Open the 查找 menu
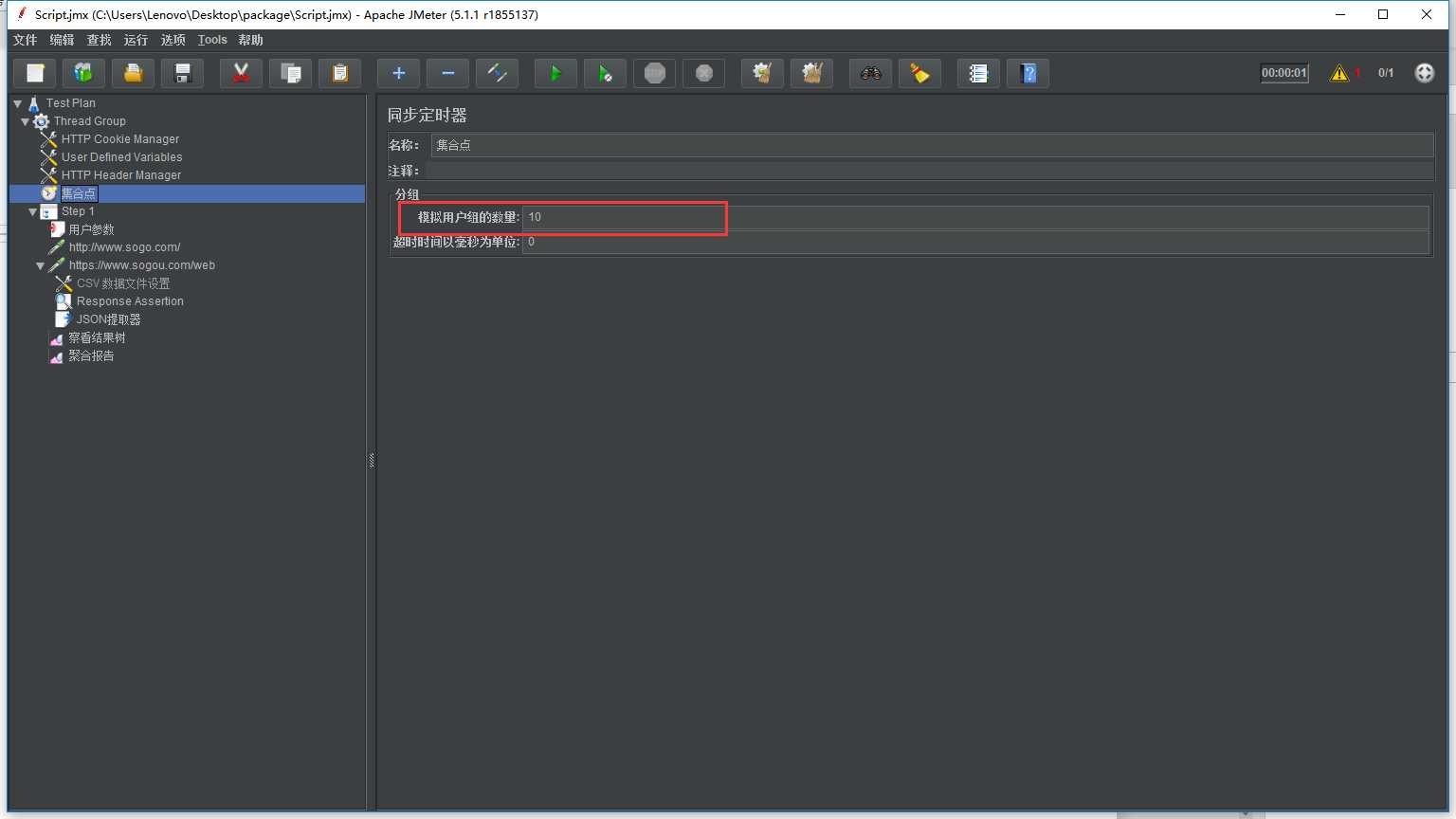 [99, 40]
